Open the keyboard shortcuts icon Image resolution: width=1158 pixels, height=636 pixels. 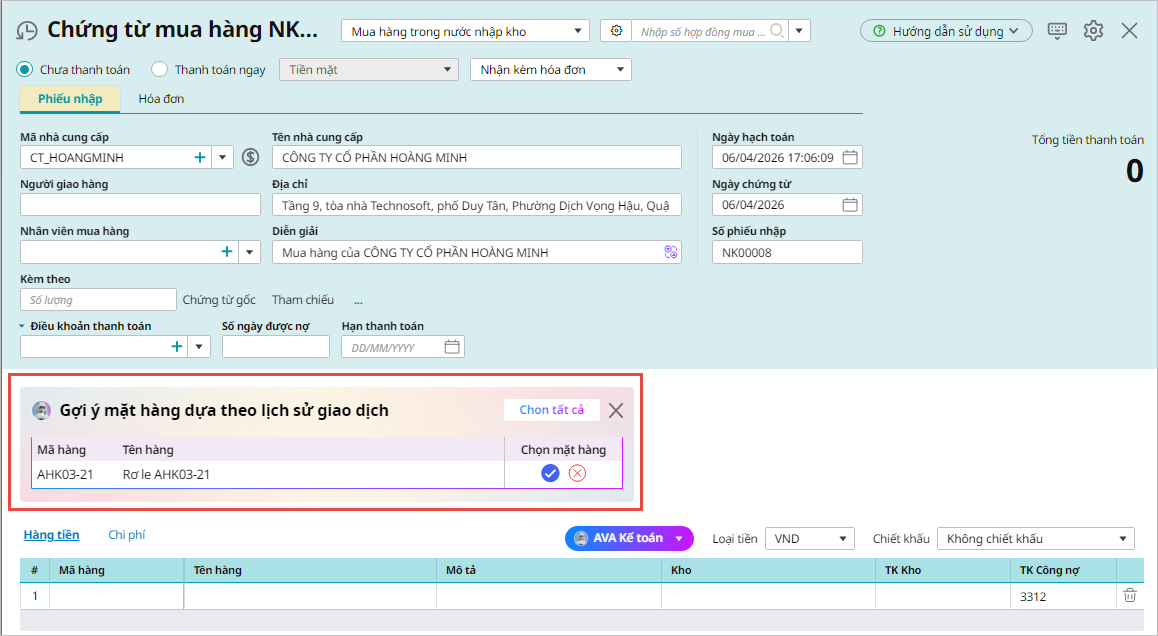tap(1057, 31)
